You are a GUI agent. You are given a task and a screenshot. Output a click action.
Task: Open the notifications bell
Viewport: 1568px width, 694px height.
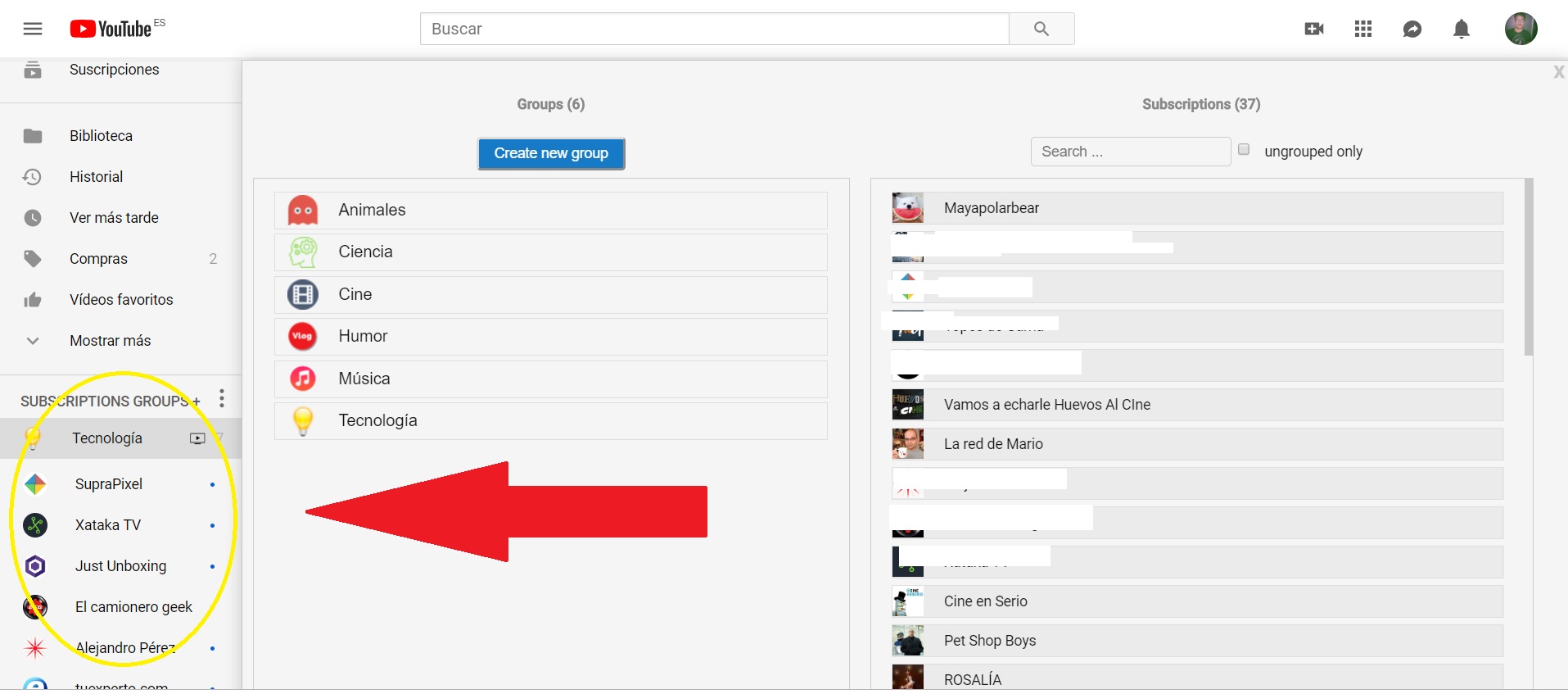point(1461,29)
